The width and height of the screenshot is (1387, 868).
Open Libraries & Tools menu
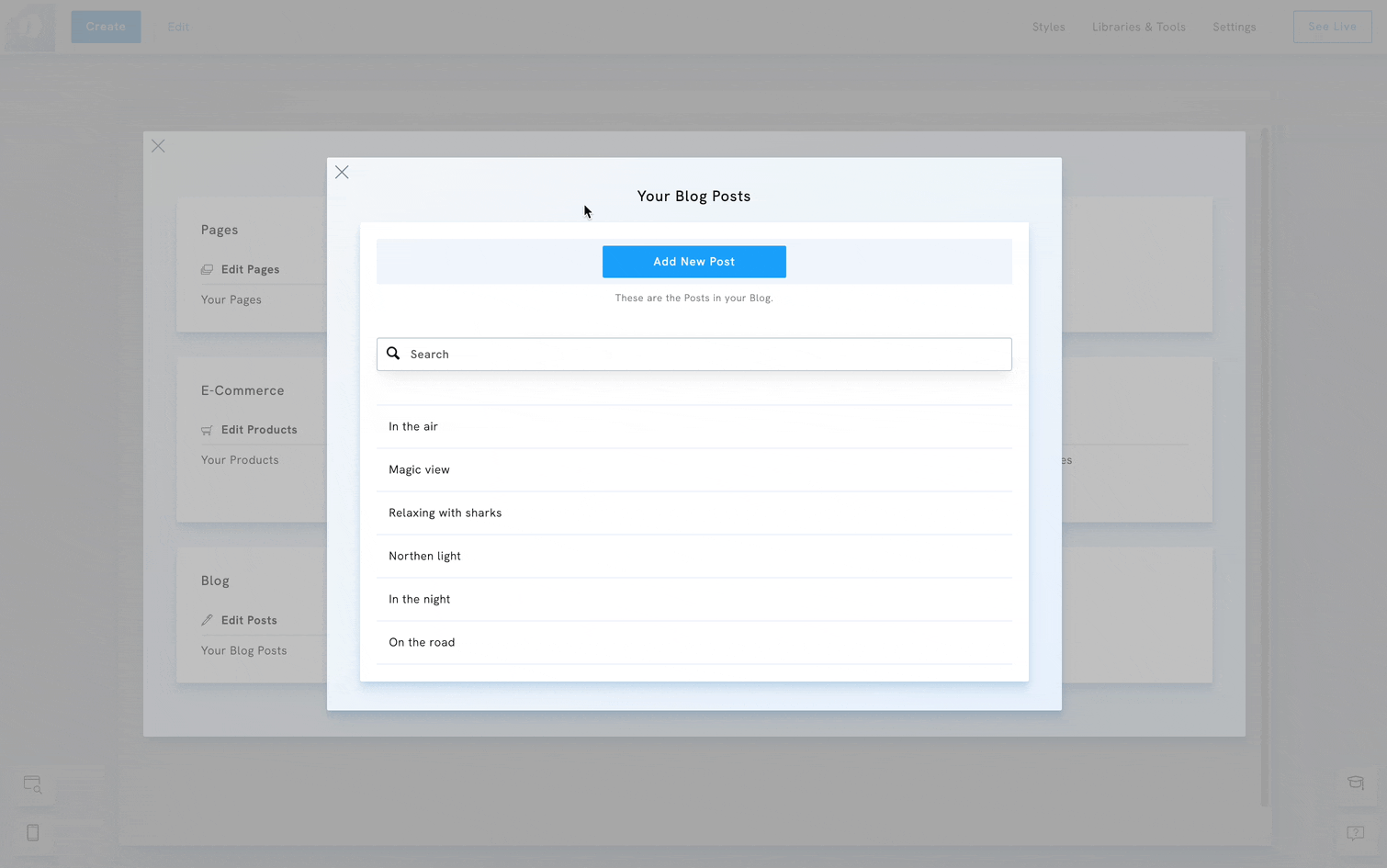pos(1138,28)
